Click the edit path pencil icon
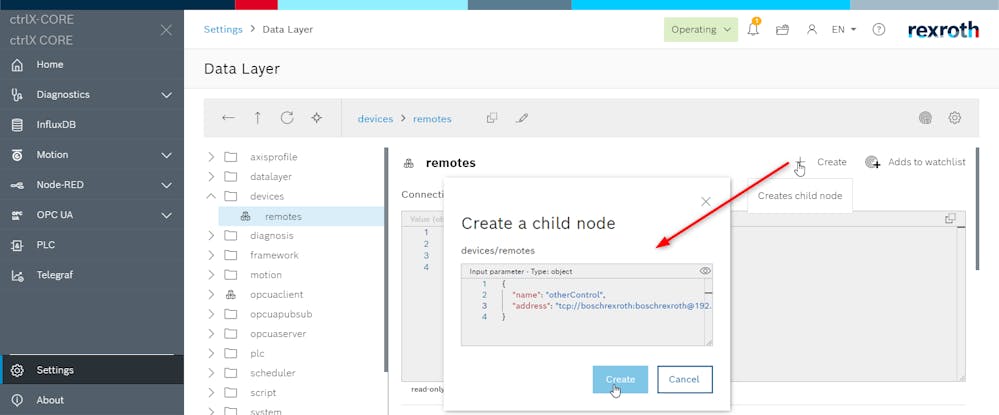Viewport: 999px width, 415px height. coord(522,118)
